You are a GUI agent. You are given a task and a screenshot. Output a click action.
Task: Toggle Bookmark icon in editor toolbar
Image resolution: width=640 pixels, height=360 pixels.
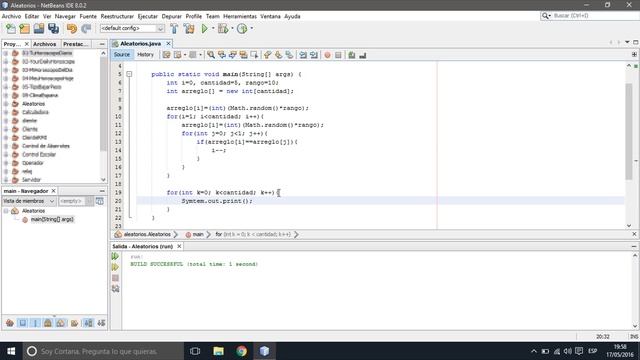tap(289, 55)
